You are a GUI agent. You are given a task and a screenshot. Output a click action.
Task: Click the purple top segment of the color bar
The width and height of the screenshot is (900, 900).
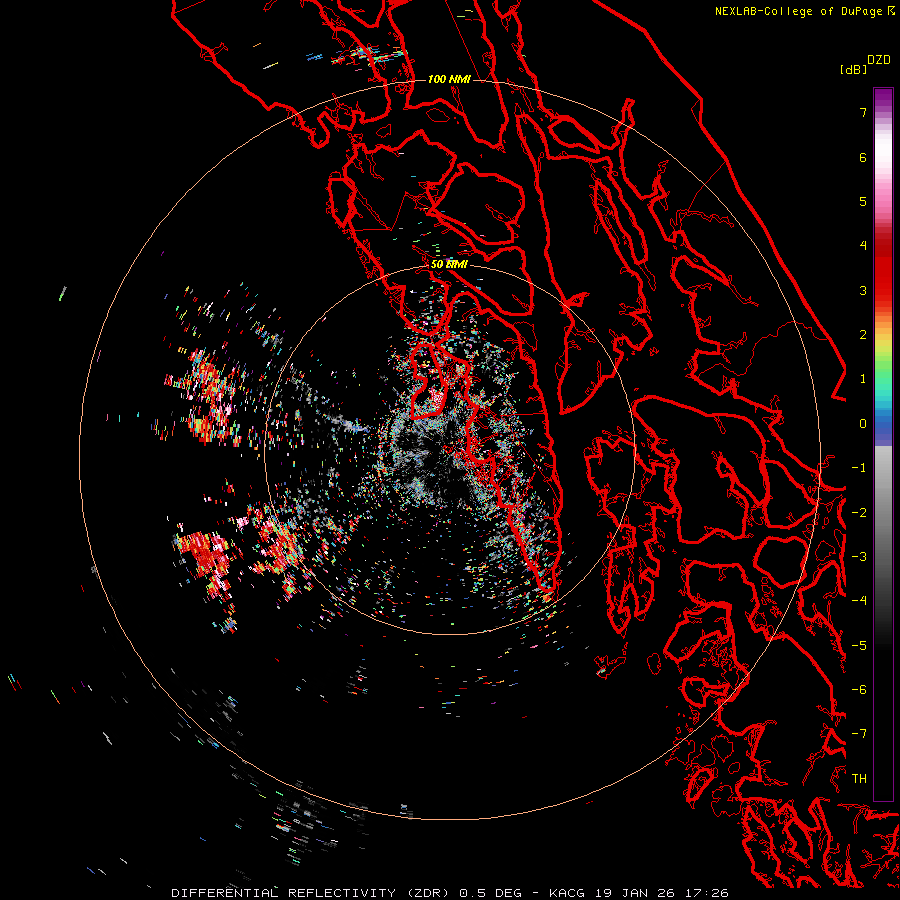click(883, 98)
